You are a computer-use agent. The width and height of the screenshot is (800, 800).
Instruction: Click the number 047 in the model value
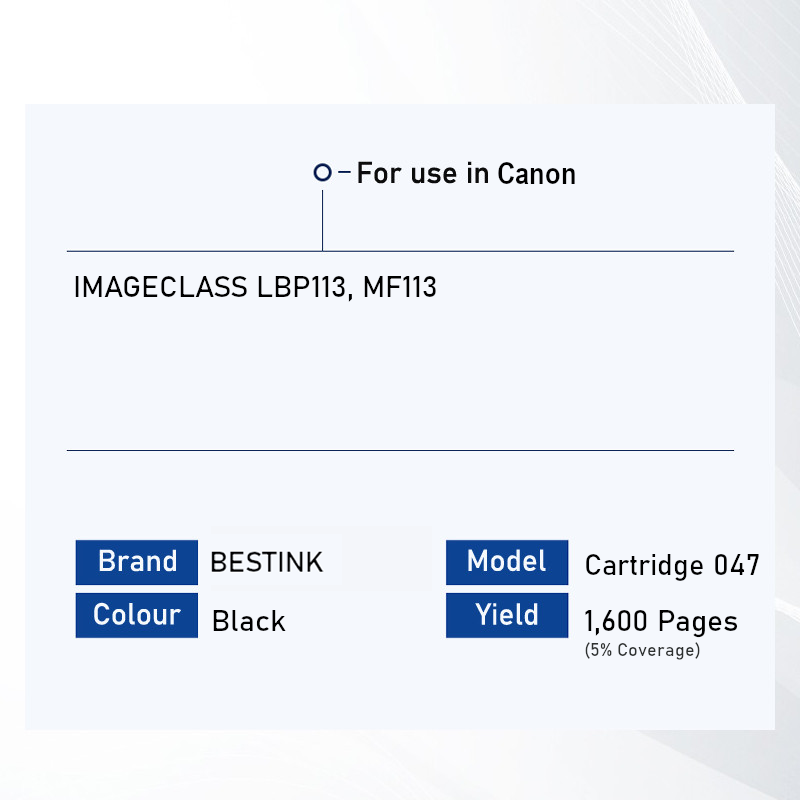736,566
